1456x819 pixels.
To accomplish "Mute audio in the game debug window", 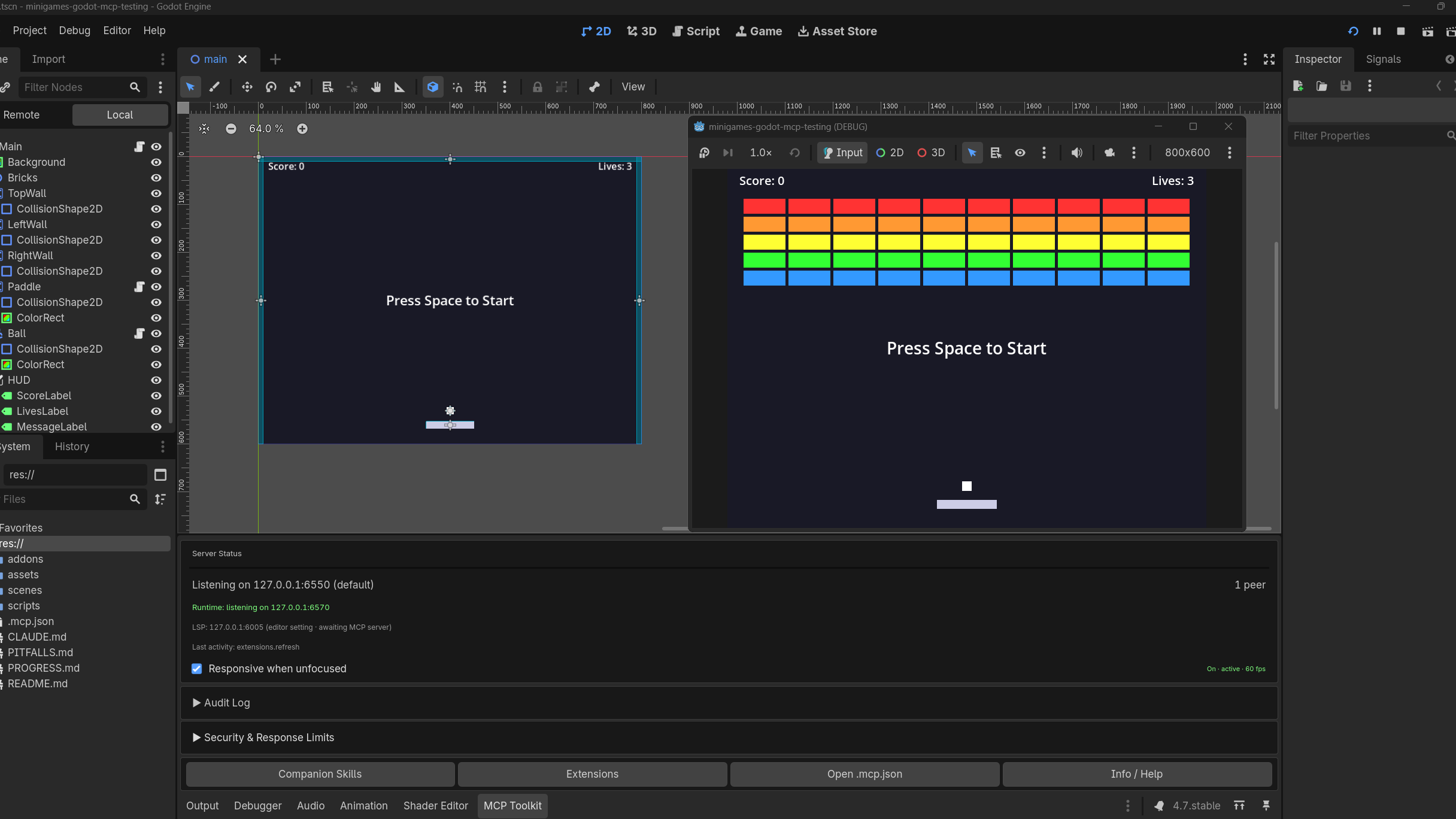I will tap(1076, 153).
